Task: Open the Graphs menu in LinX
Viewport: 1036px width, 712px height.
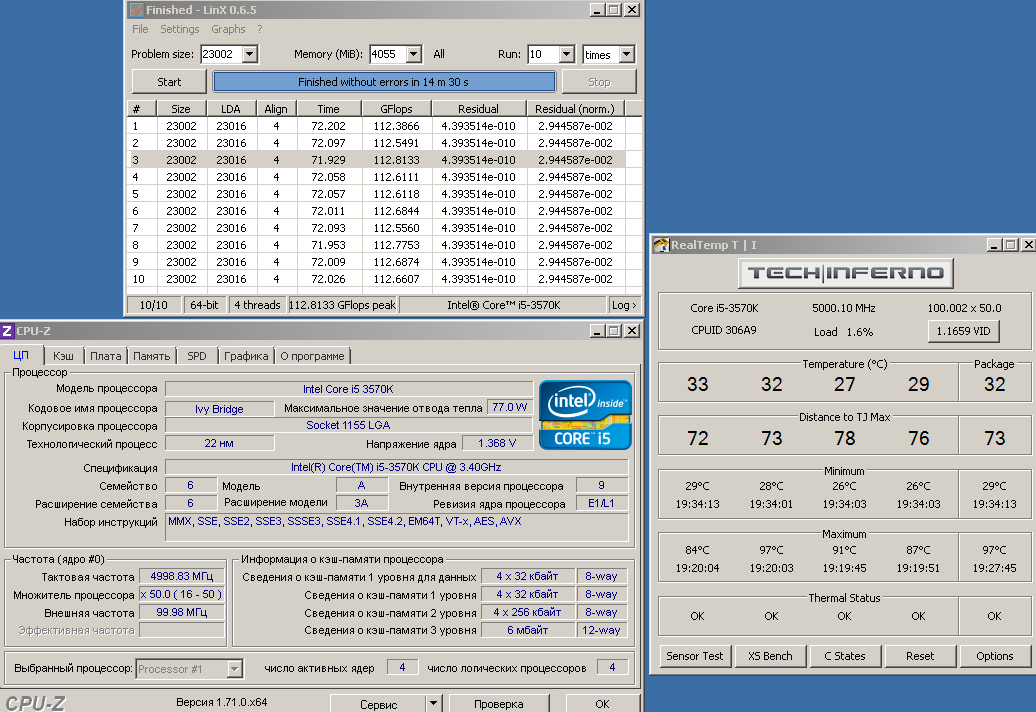Action: [x=228, y=30]
